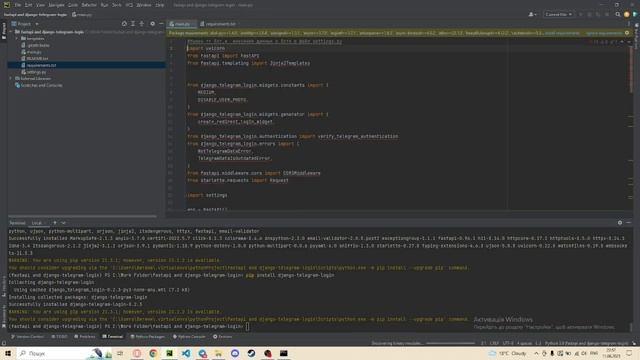The height and width of the screenshot is (360, 640).
Task: Click the CRLF line separator widget
Action: tap(494, 343)
